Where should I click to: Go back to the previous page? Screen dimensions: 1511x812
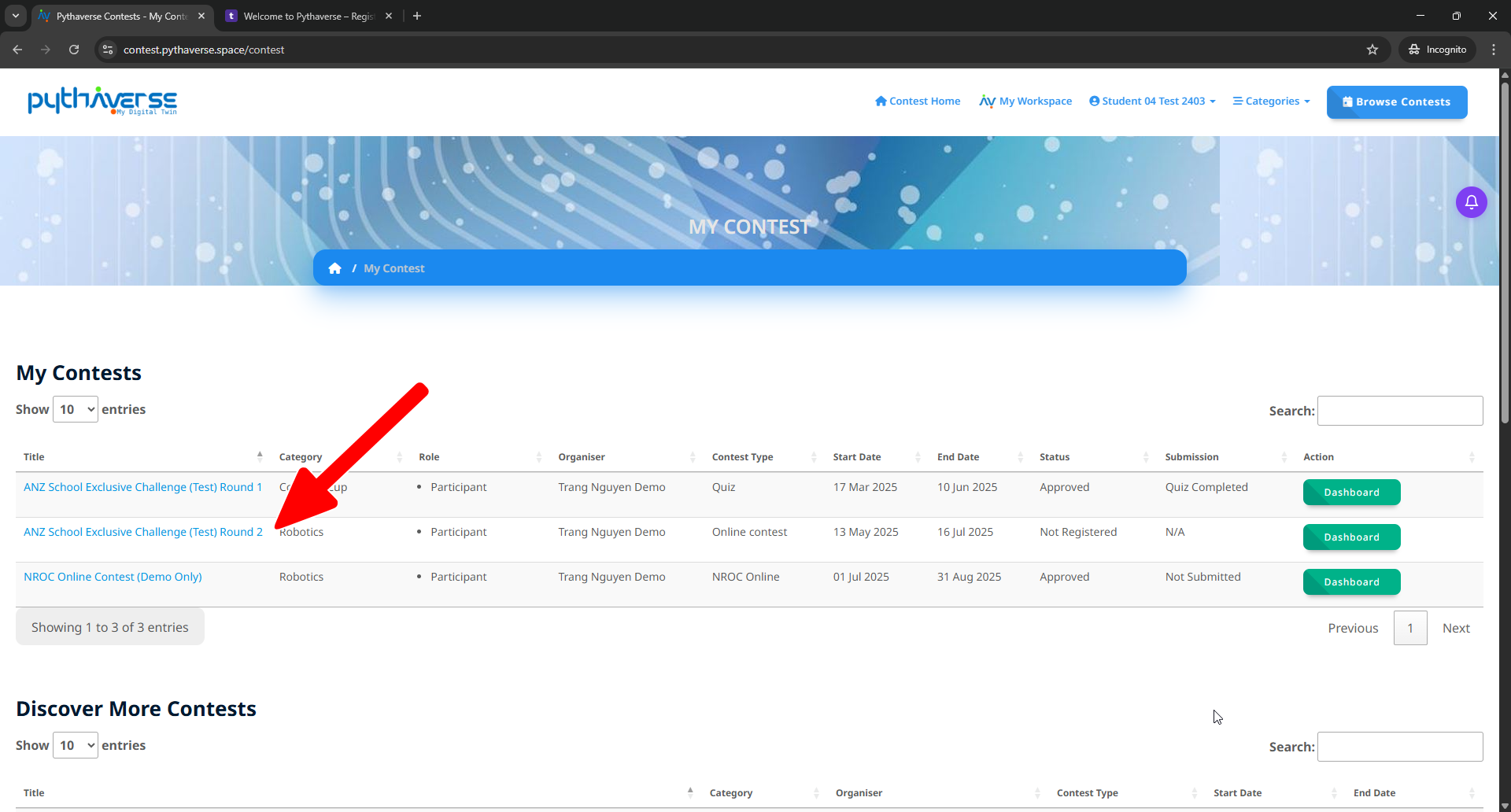[17, 50]
